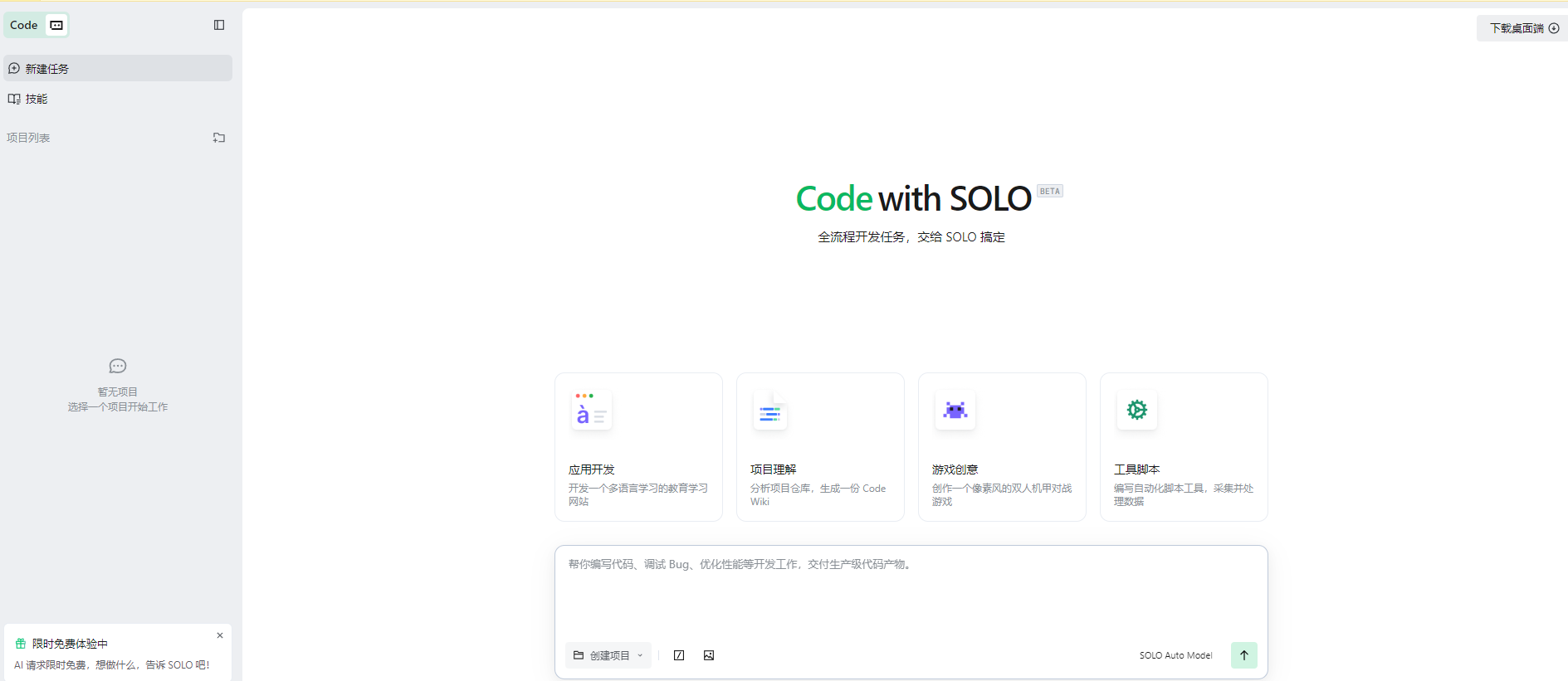
Task: Focus the task prompt input box
Action: coord(911,593)
